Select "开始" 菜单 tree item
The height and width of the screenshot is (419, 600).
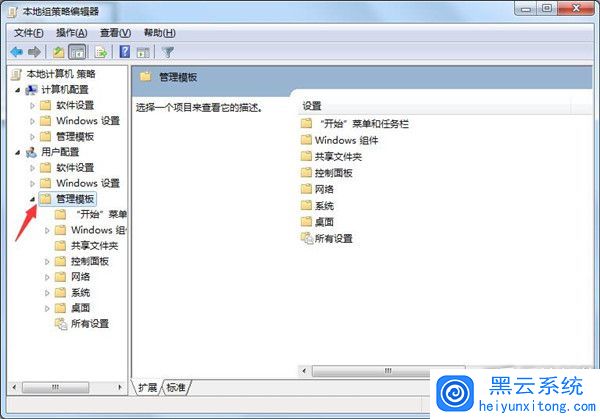pyautogui.click(x=101, y=214)
